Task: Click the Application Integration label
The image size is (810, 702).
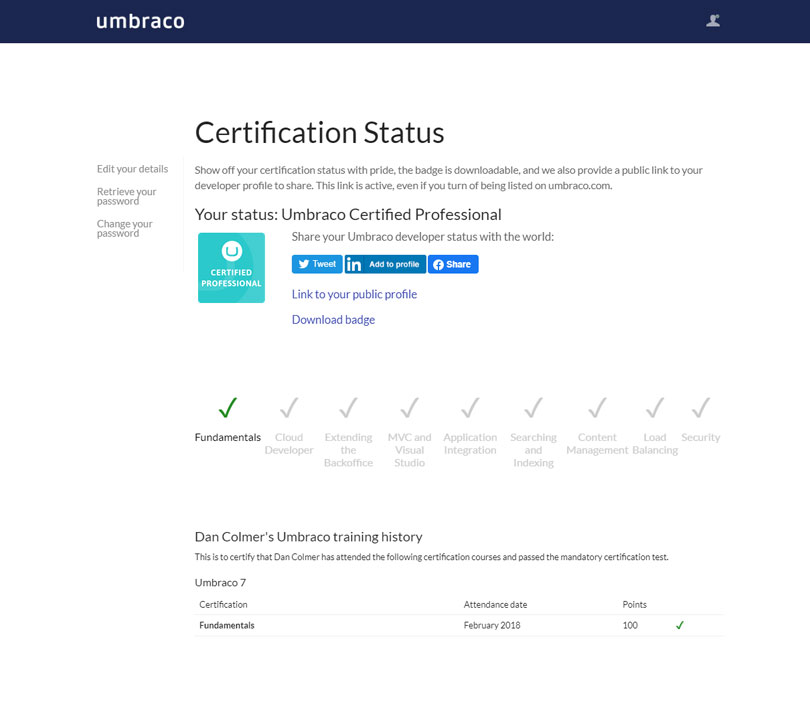Action: (x=470, y=444)
